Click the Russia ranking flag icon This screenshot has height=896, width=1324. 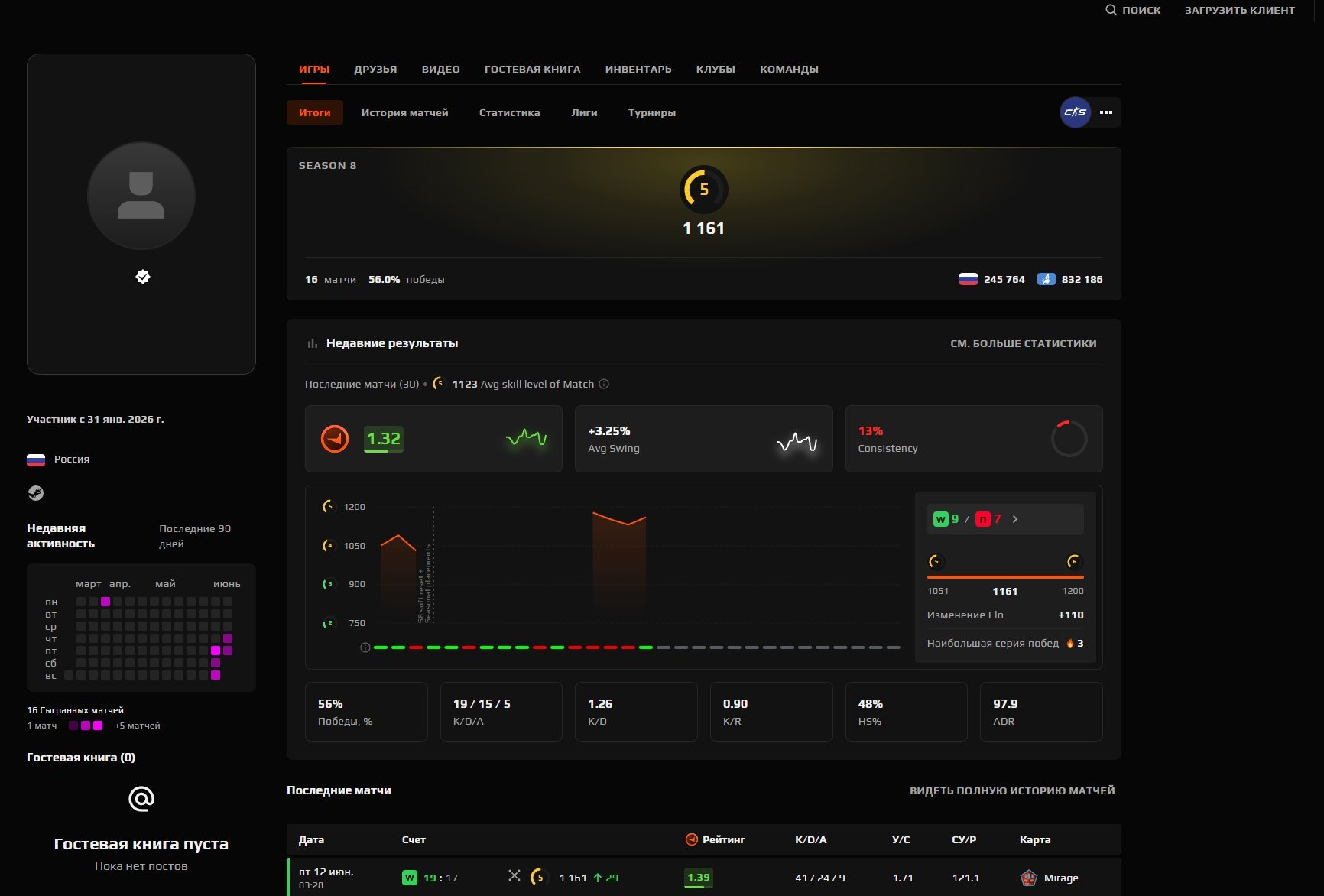click(969, 279)
